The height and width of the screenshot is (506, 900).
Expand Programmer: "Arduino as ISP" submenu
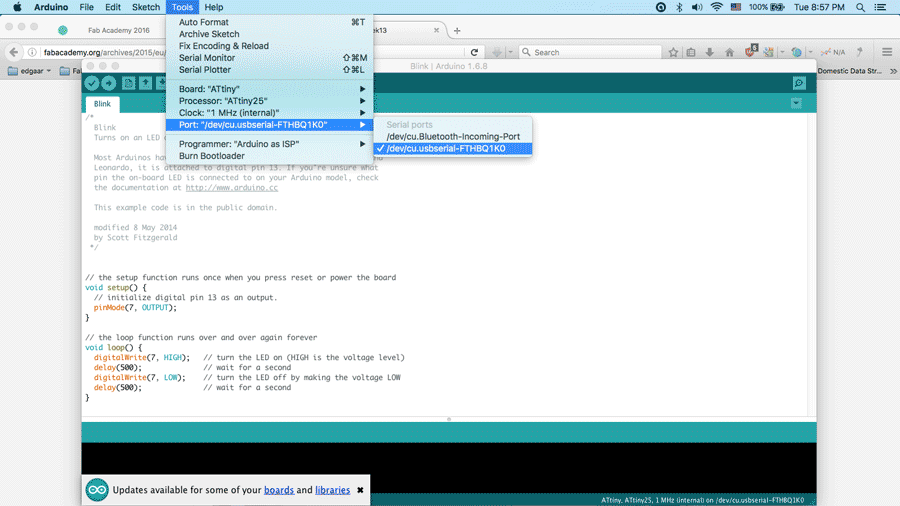click(269, 144)
